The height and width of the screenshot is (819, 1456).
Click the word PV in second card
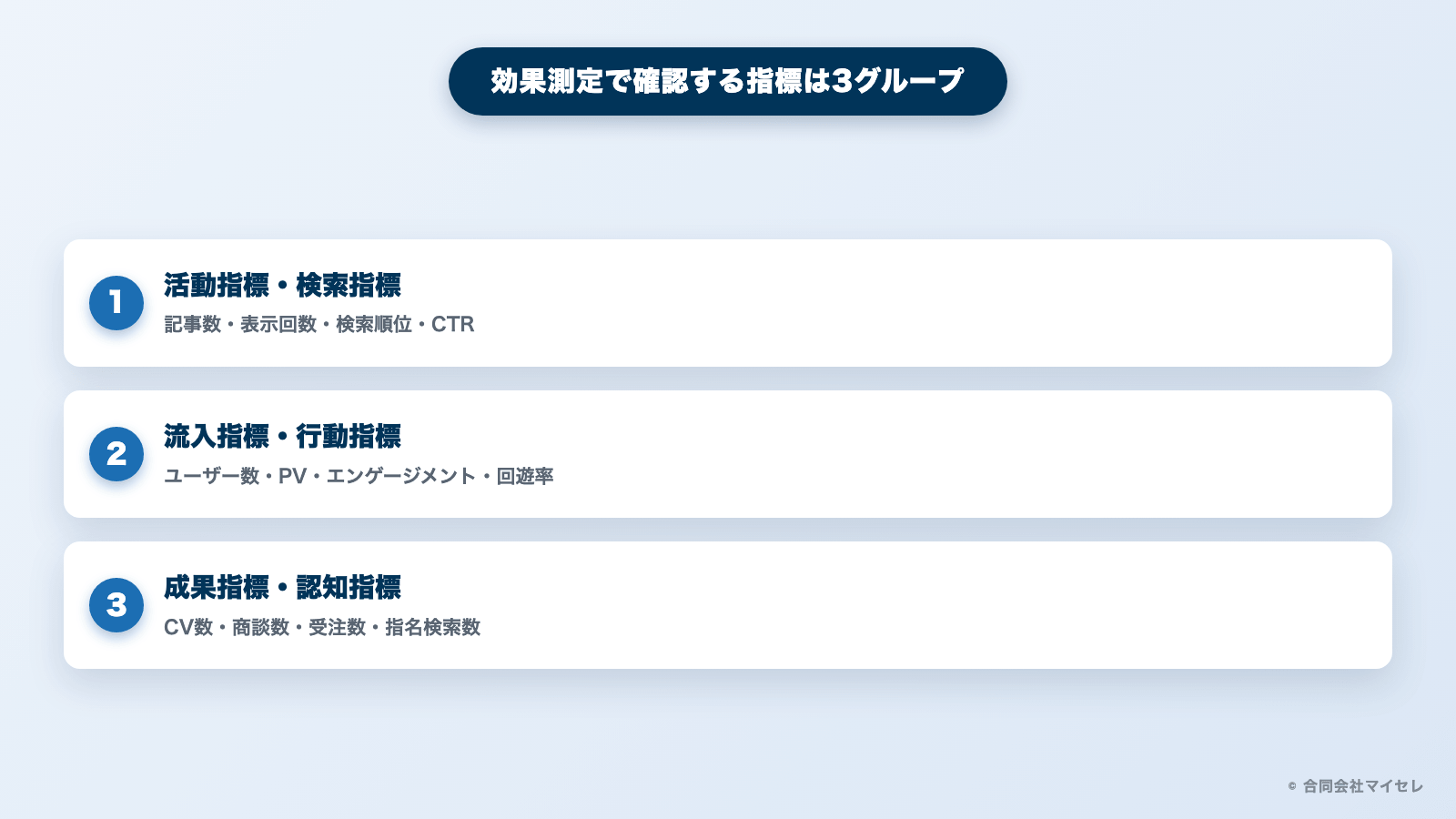coord(292,476)
